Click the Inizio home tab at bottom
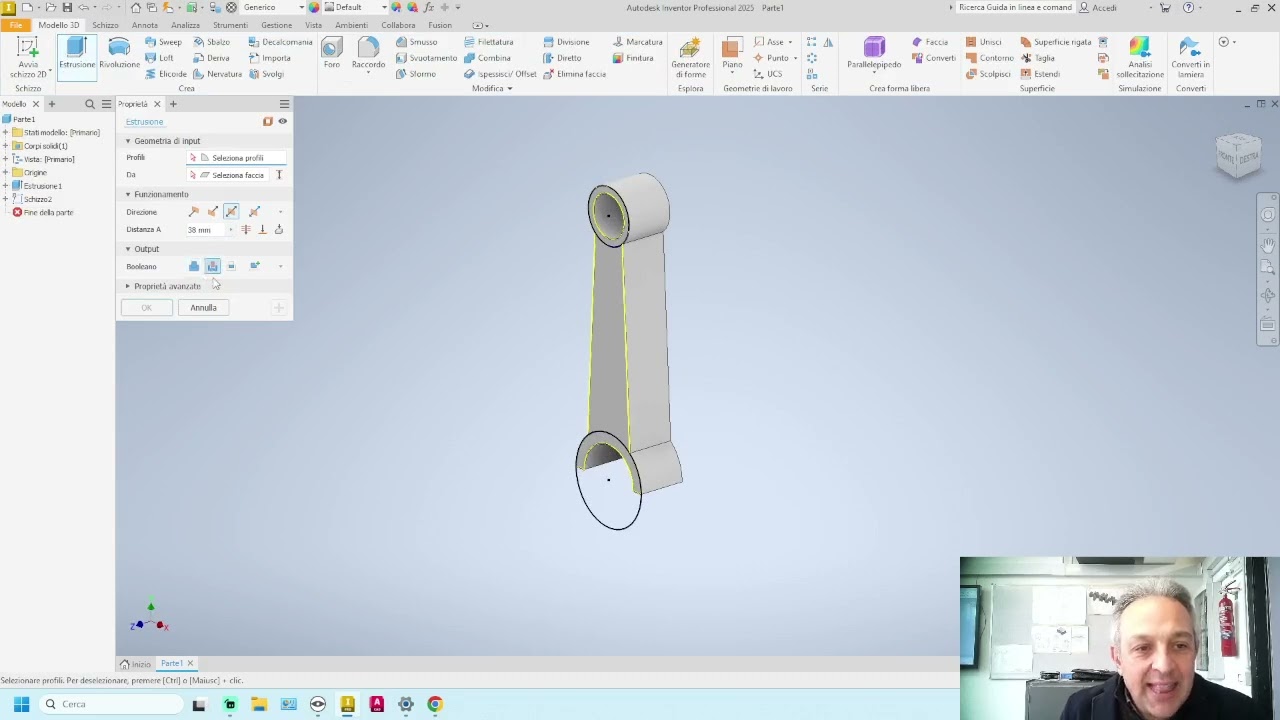Viewport: 1280px width, 720px height. (x=135, y=664)
